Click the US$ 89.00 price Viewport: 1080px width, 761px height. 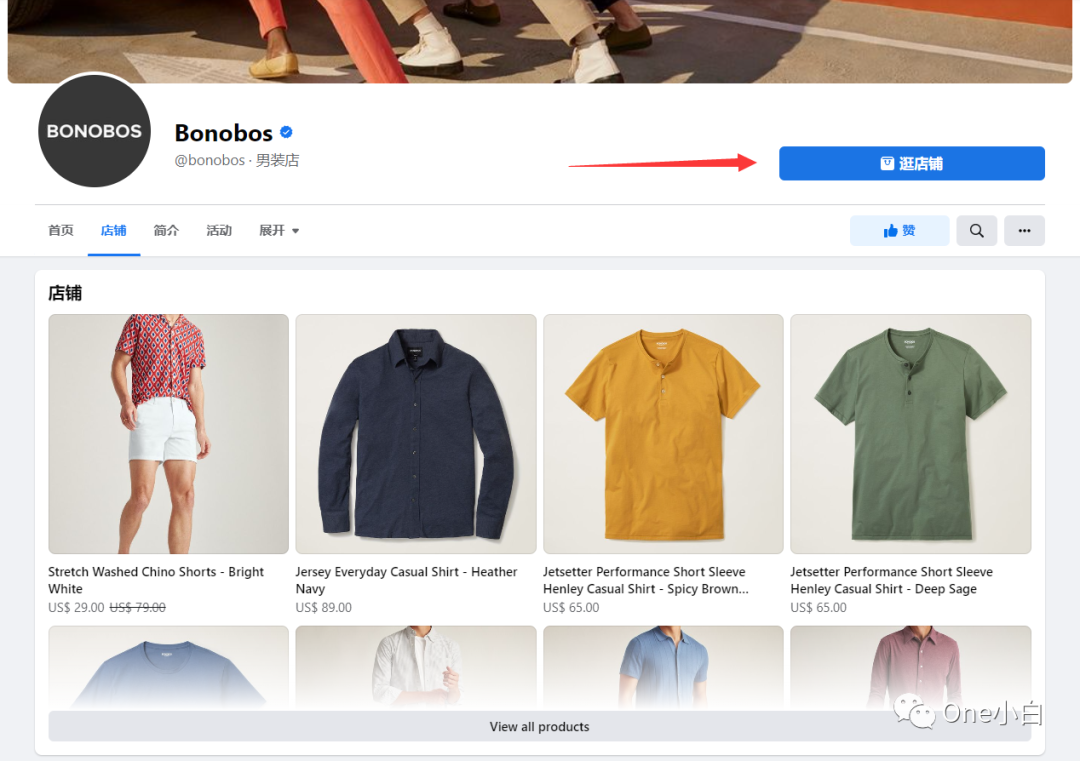coord(324,607)
